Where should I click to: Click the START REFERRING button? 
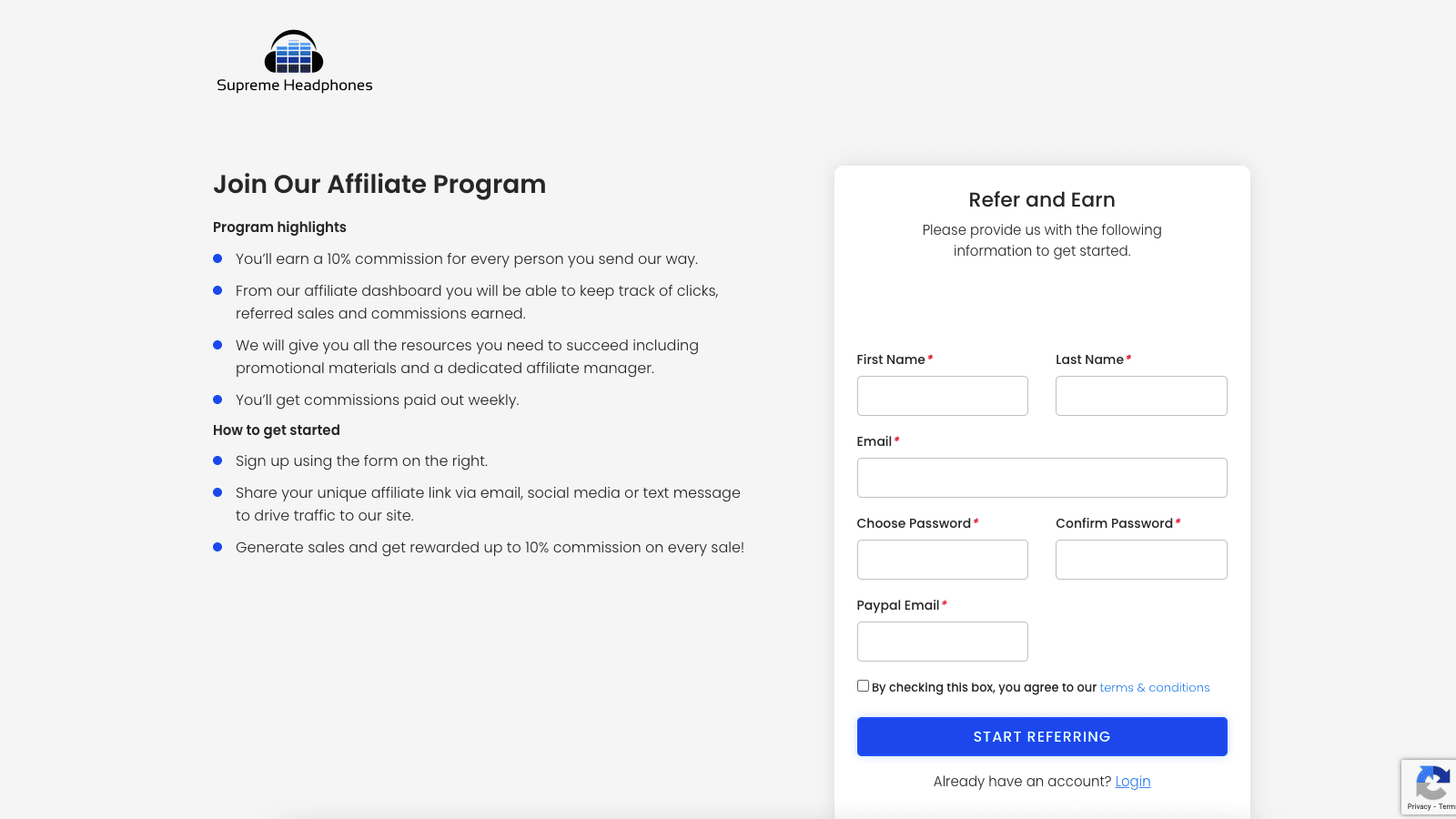(x=1041, y=736)
